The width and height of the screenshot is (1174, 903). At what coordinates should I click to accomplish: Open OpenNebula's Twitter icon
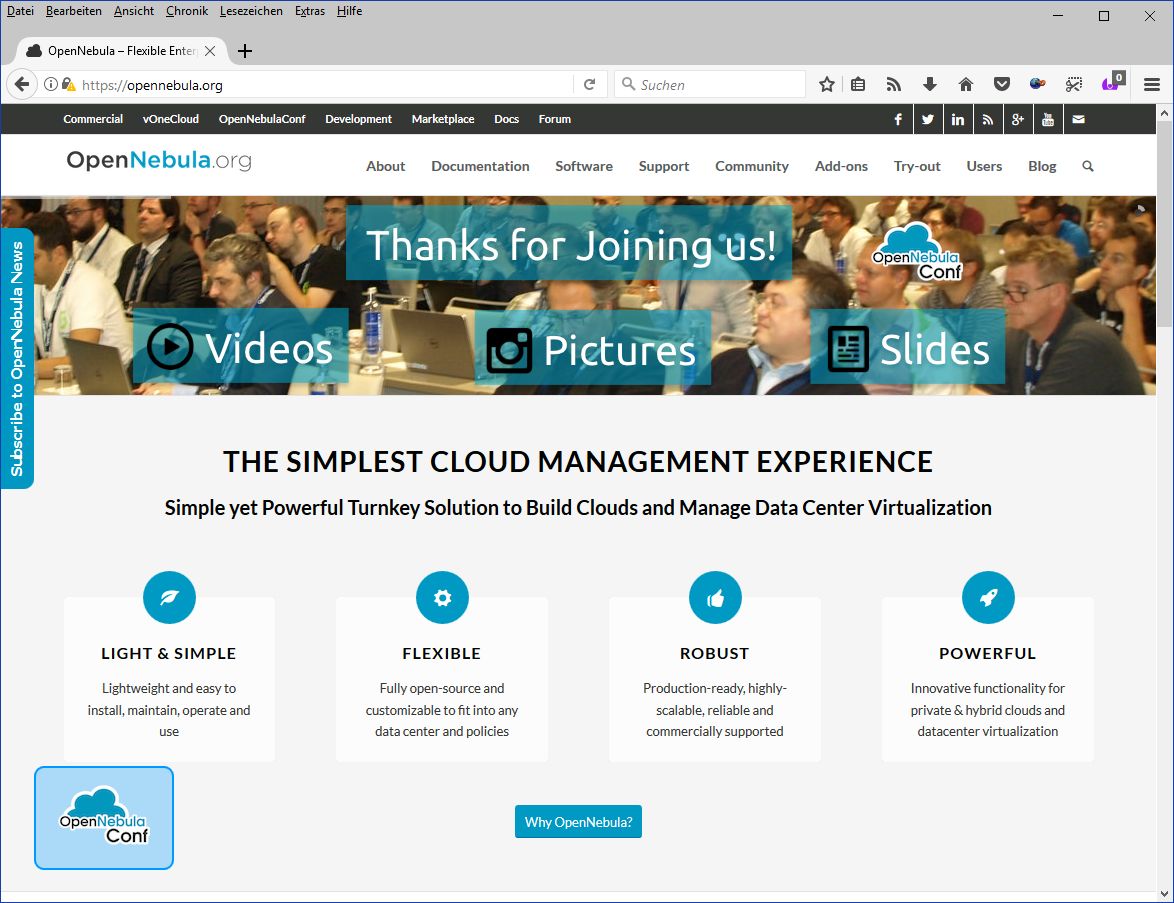(928, 119)
